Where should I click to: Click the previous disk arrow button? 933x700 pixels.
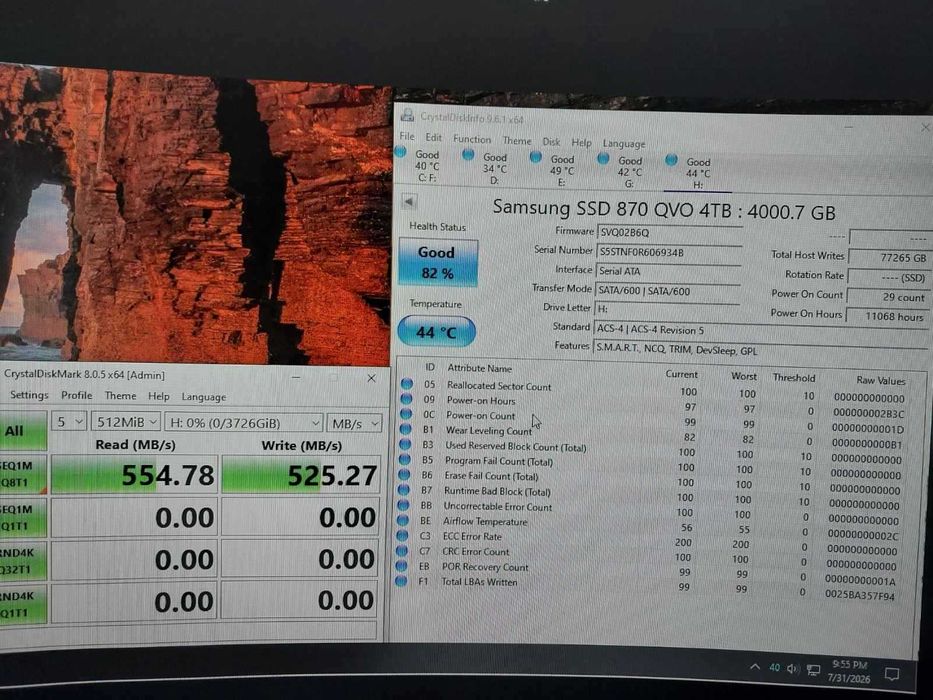point(409,202)
